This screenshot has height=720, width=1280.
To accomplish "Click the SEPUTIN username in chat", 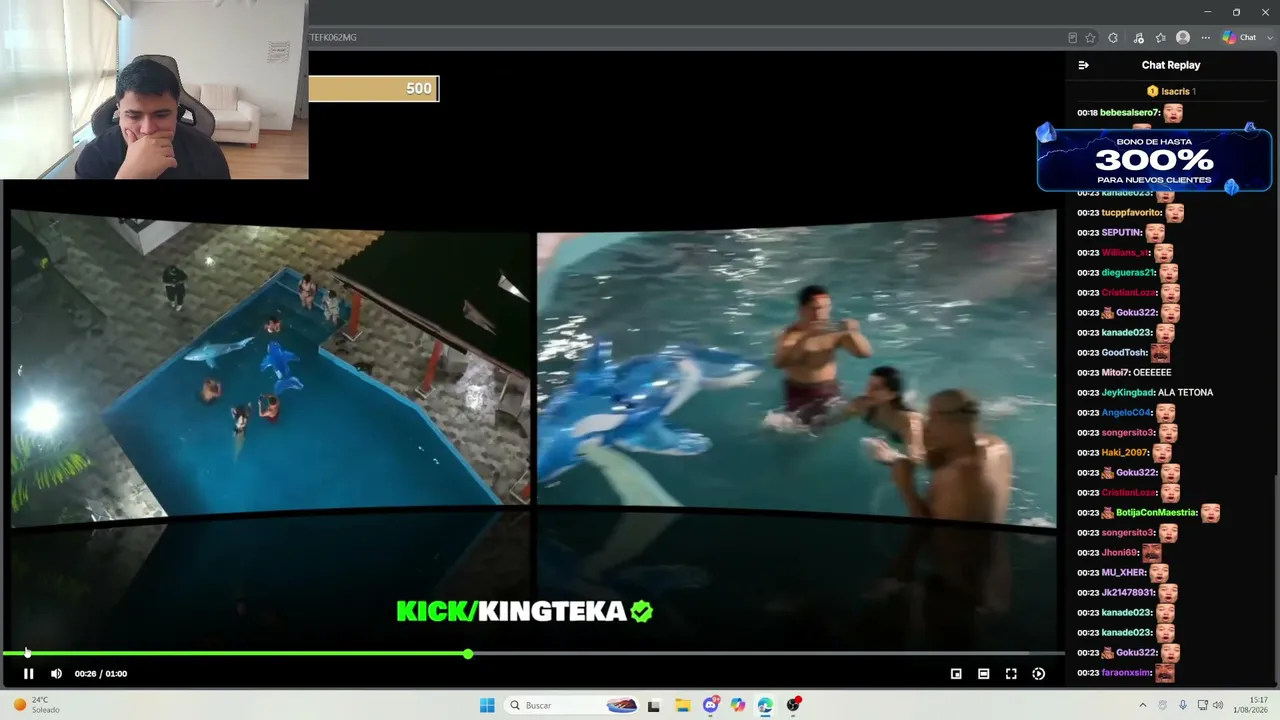I will tap(1122, 233).
